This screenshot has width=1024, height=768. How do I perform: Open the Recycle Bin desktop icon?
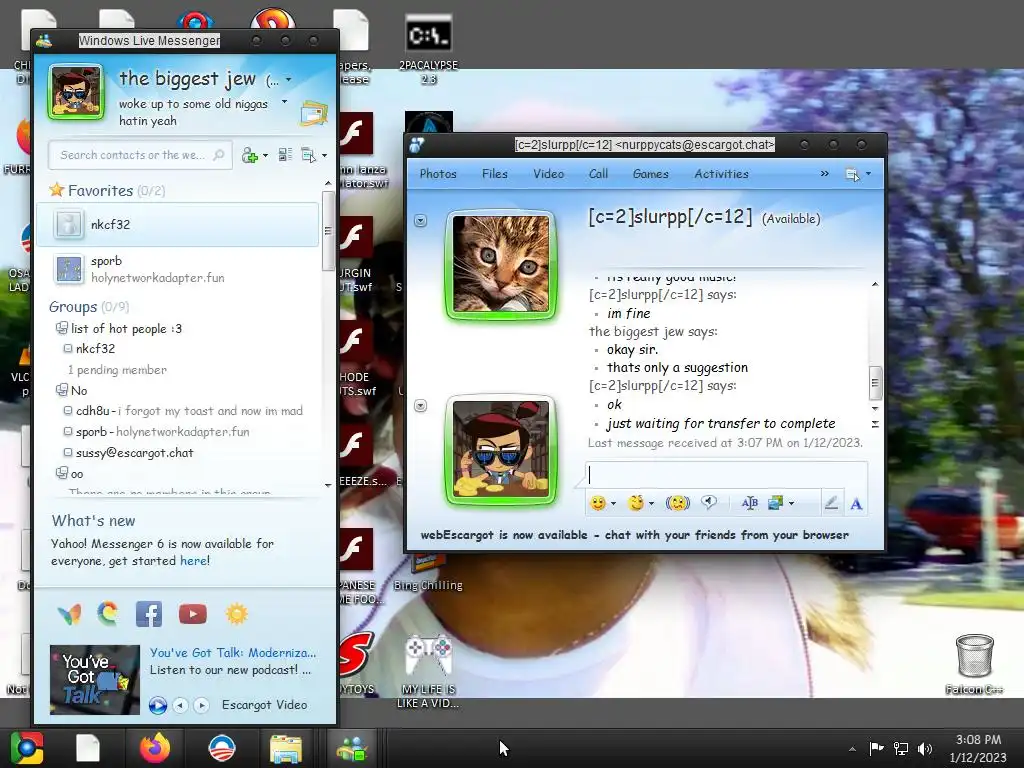[x=974, y=664]
